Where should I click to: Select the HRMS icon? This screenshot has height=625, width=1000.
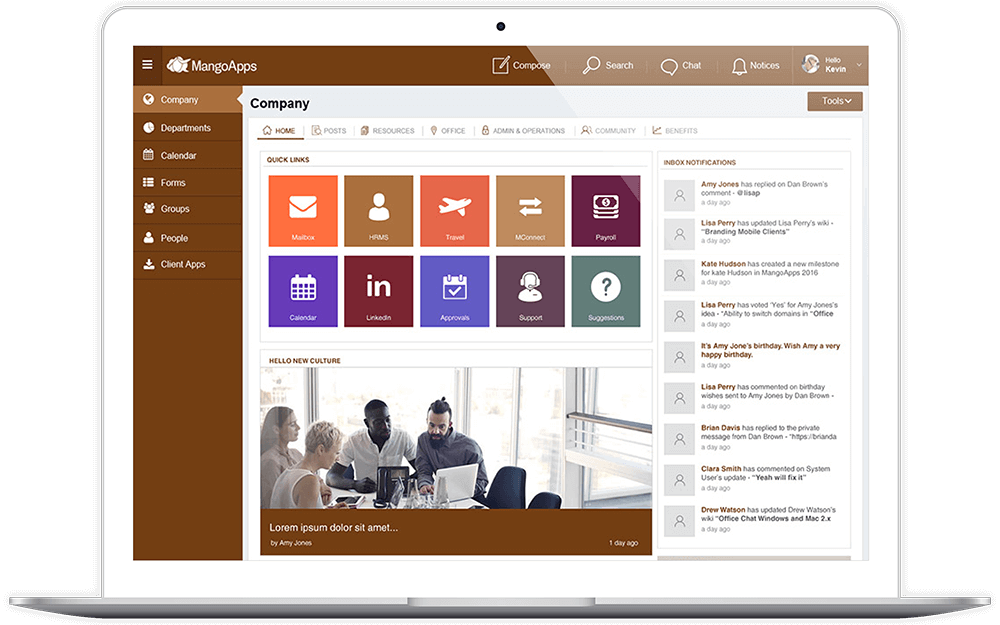pyautogui.click(x=378, y=210)
